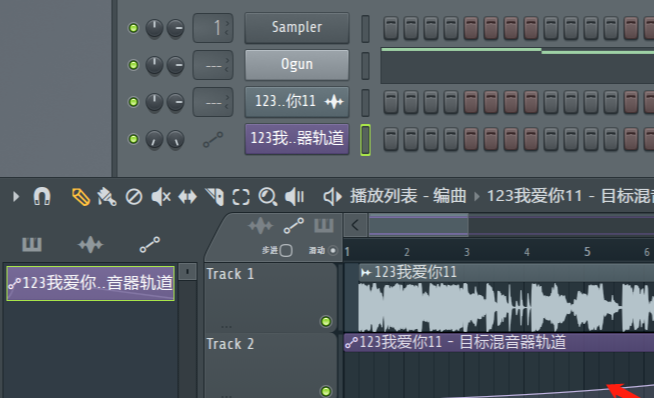Open the Ogun channel button
The width and height of the screenshot is (654, 398).
tap(297, 65)
